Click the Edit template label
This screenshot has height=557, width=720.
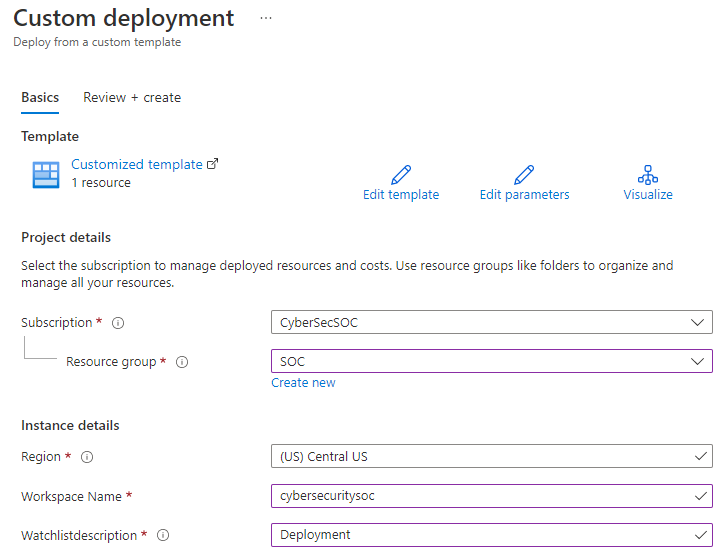point(401,195)
